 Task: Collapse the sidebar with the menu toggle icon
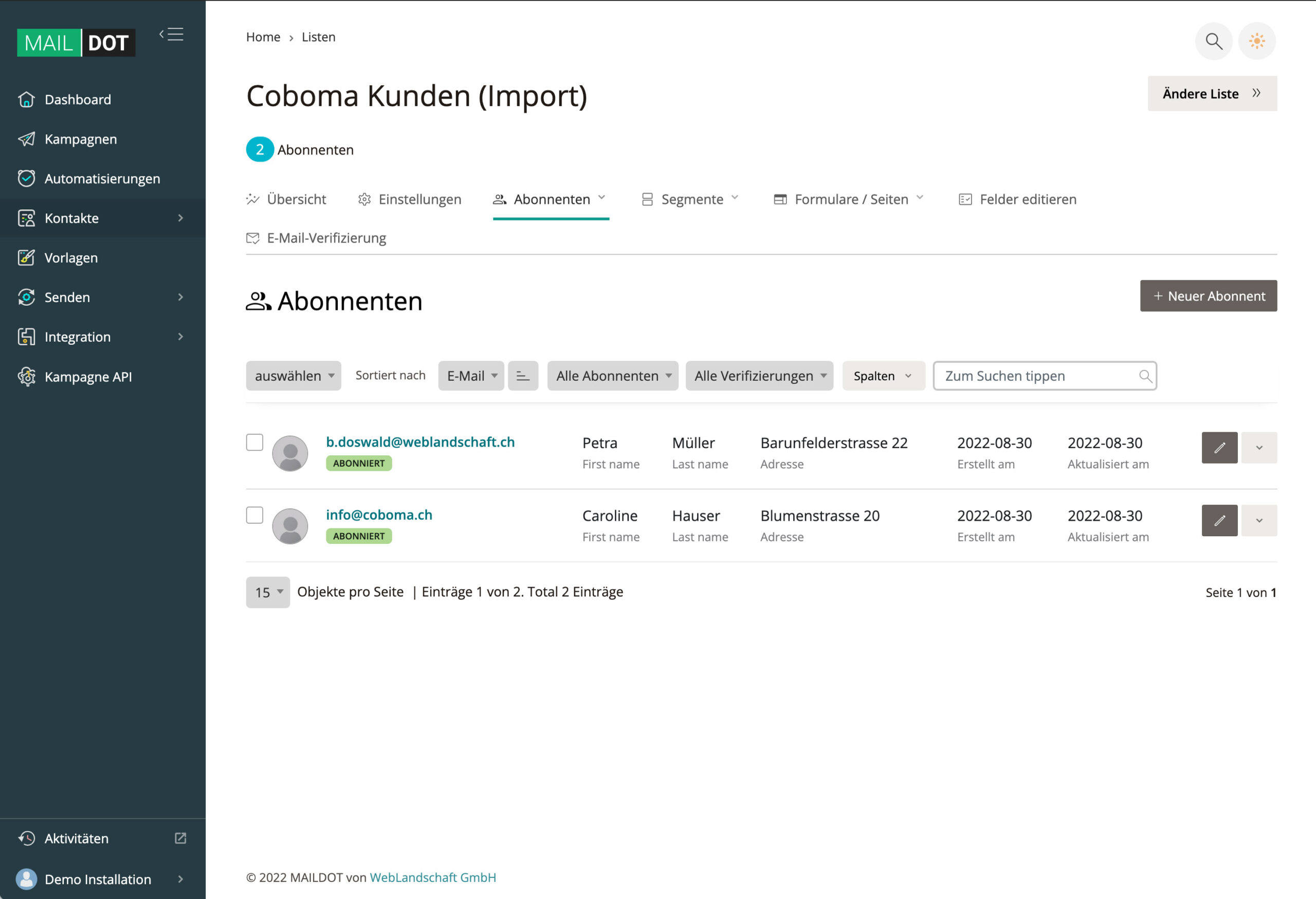pos(172,34)
